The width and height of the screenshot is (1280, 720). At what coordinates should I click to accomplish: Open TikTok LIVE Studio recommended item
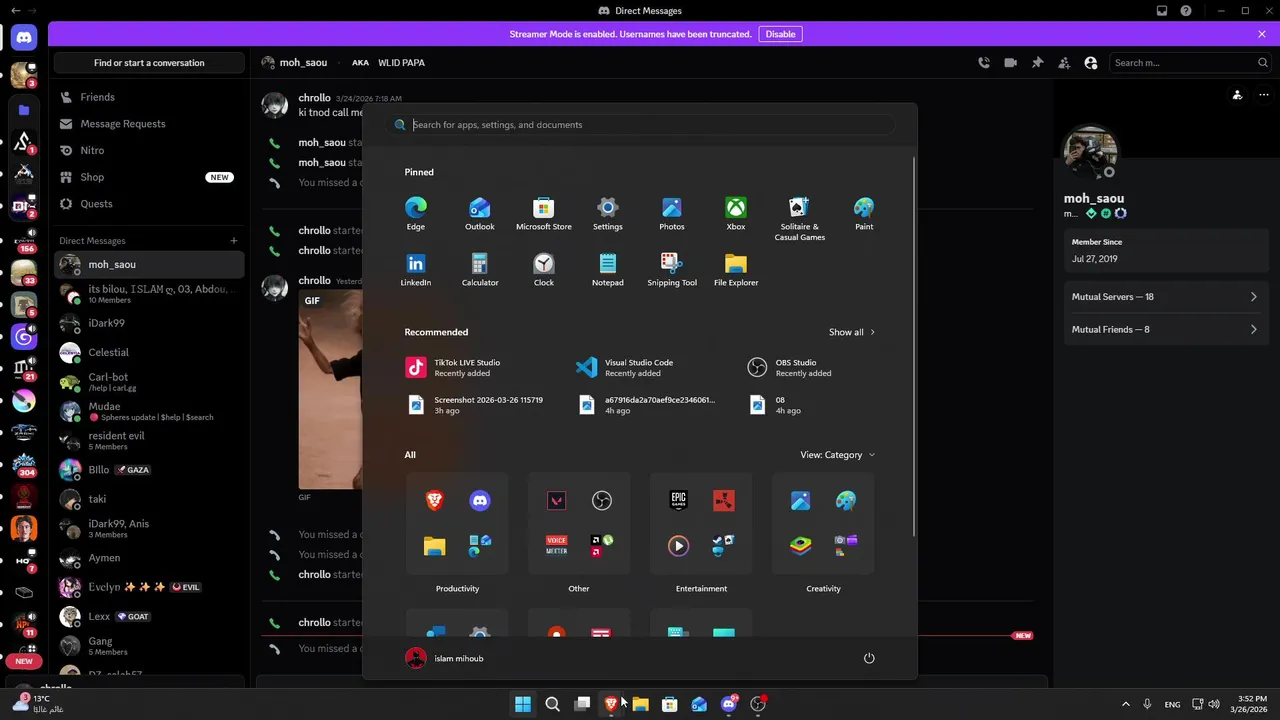pos(478,367)
